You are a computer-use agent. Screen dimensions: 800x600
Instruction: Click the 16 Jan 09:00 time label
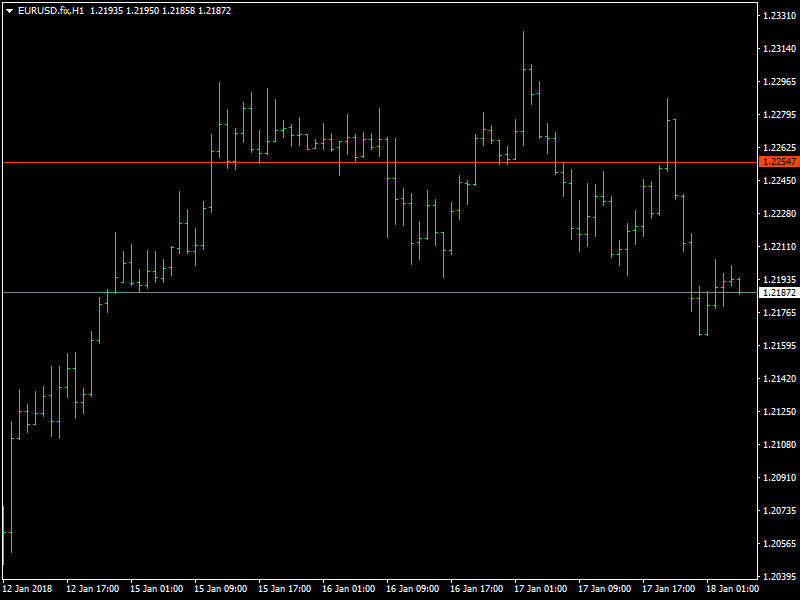[x=413, y=589]
